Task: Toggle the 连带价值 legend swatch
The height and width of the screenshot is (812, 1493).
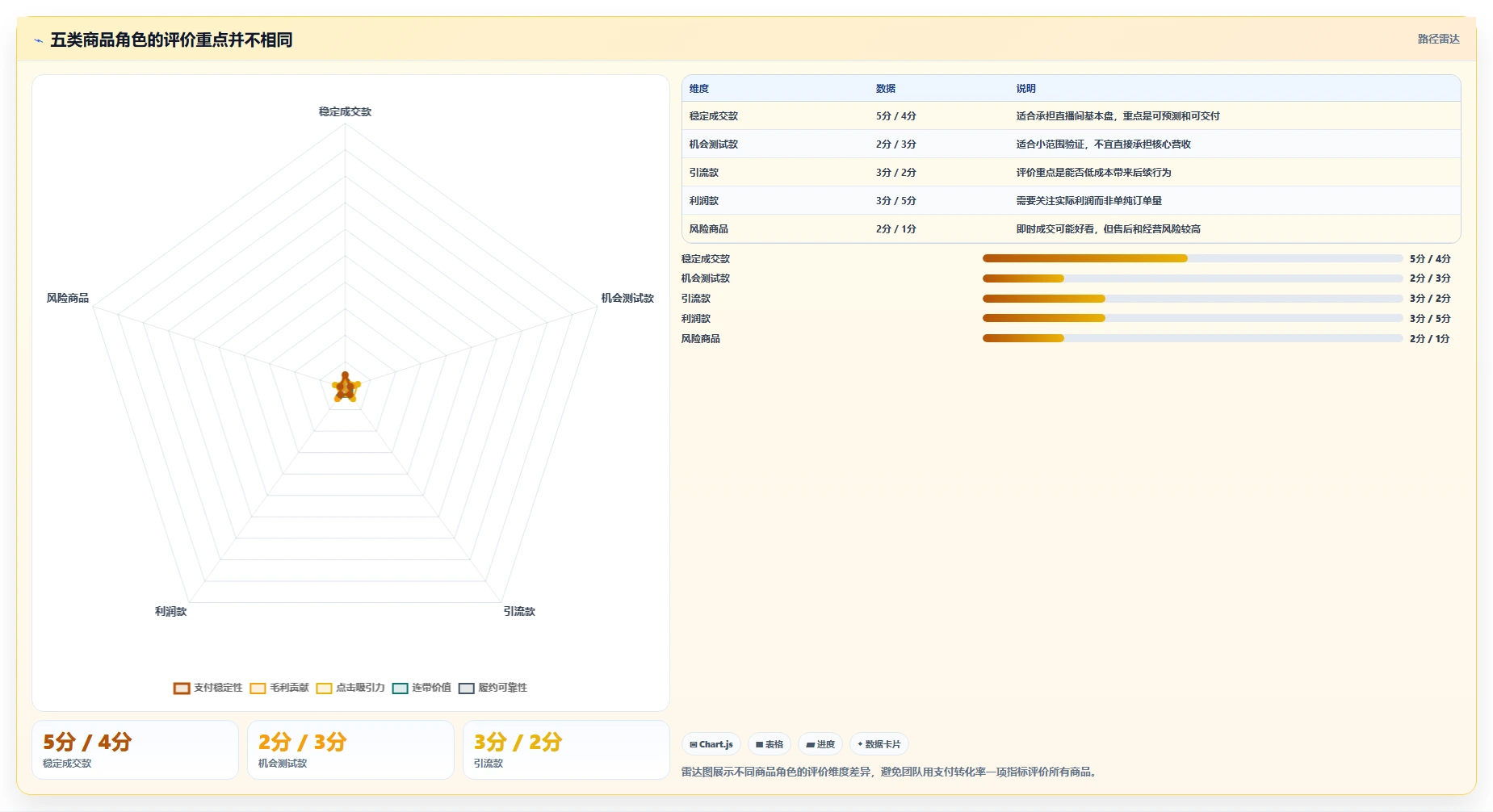Action: [400, 688]
